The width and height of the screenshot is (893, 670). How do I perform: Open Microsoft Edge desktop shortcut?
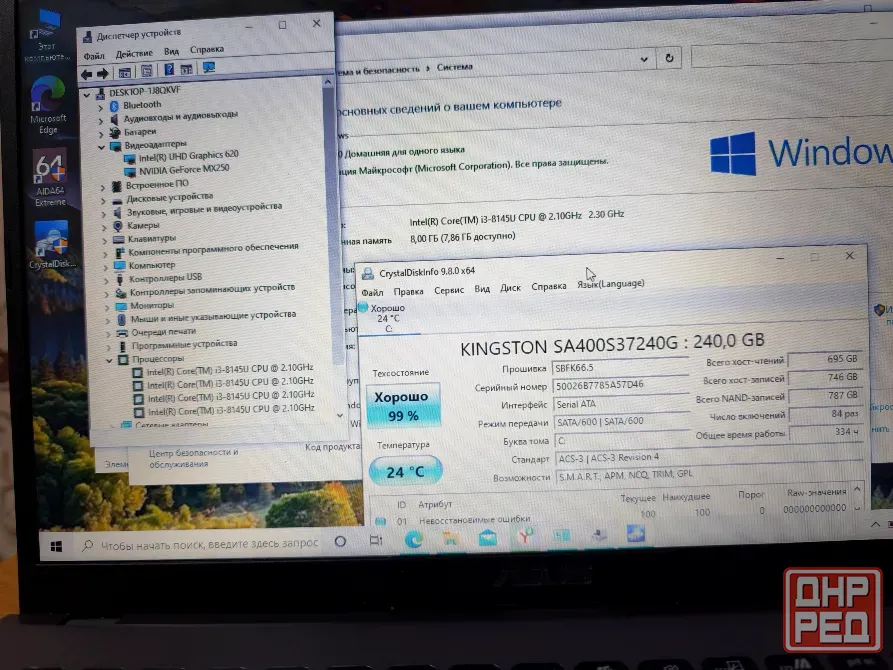[48, 106]
